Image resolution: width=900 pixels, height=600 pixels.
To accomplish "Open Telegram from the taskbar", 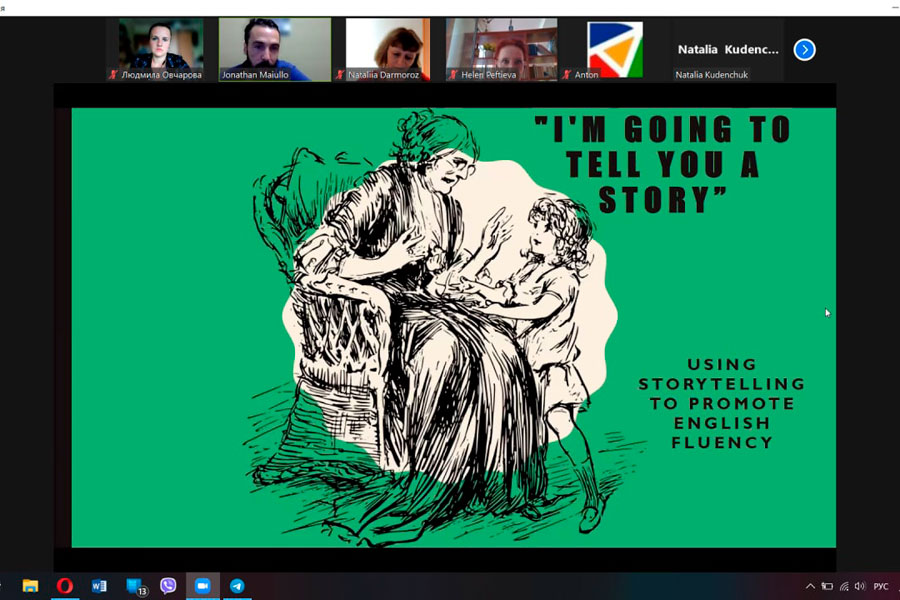I will [x=237, y=586].
